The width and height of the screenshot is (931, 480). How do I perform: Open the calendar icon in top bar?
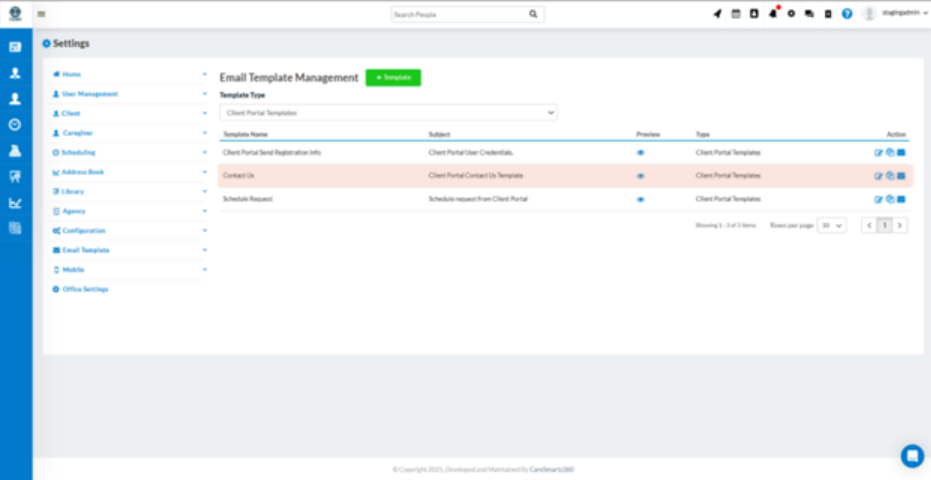736,14
